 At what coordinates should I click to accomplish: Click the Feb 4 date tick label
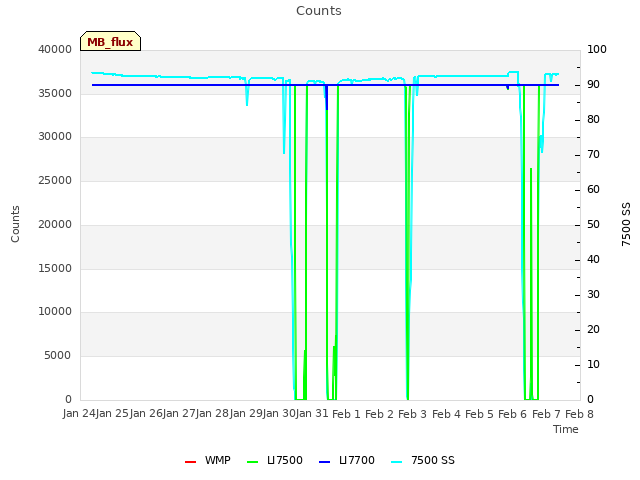[x=446, y=414]
